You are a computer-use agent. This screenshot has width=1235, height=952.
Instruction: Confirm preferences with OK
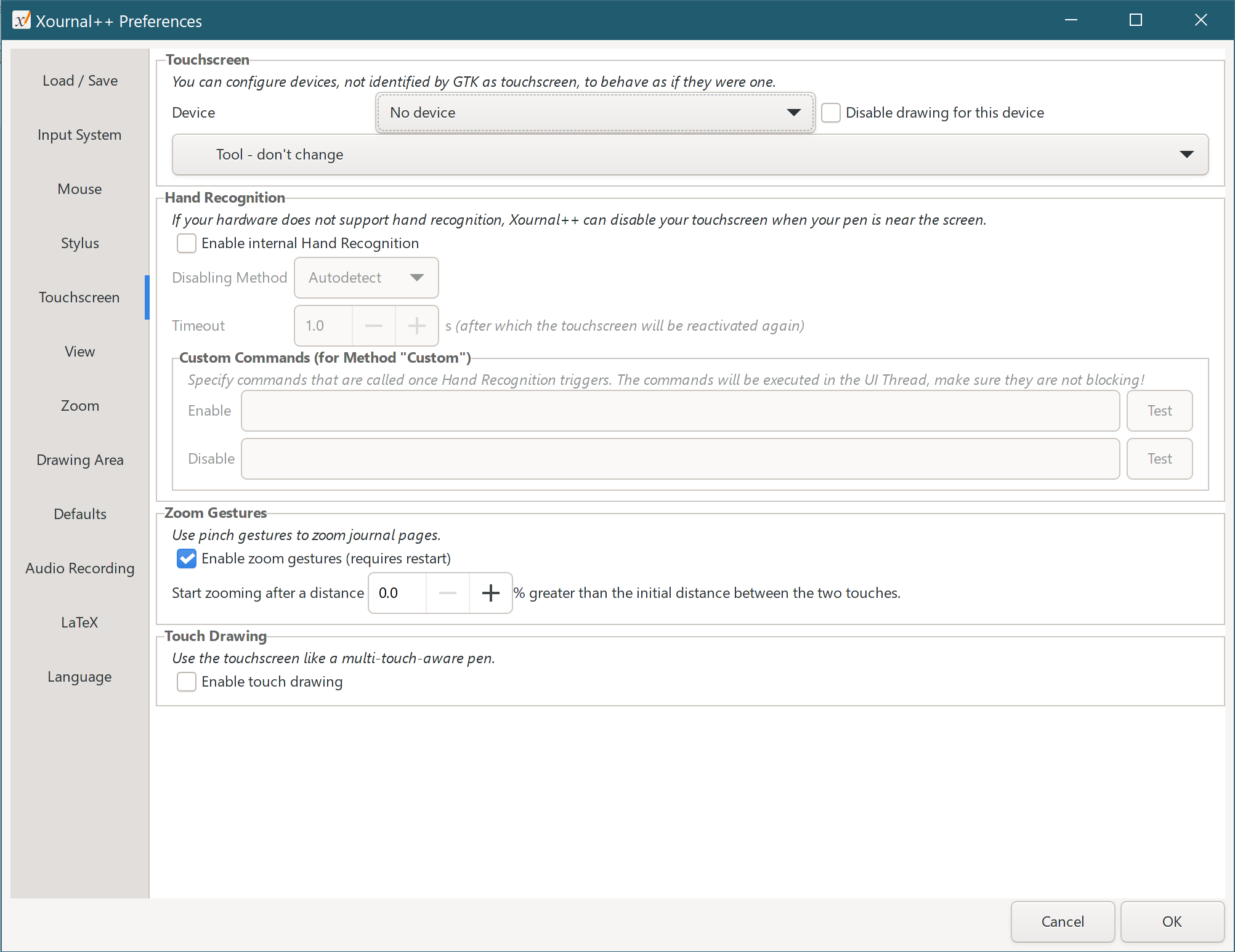[x=1172, y=921]
